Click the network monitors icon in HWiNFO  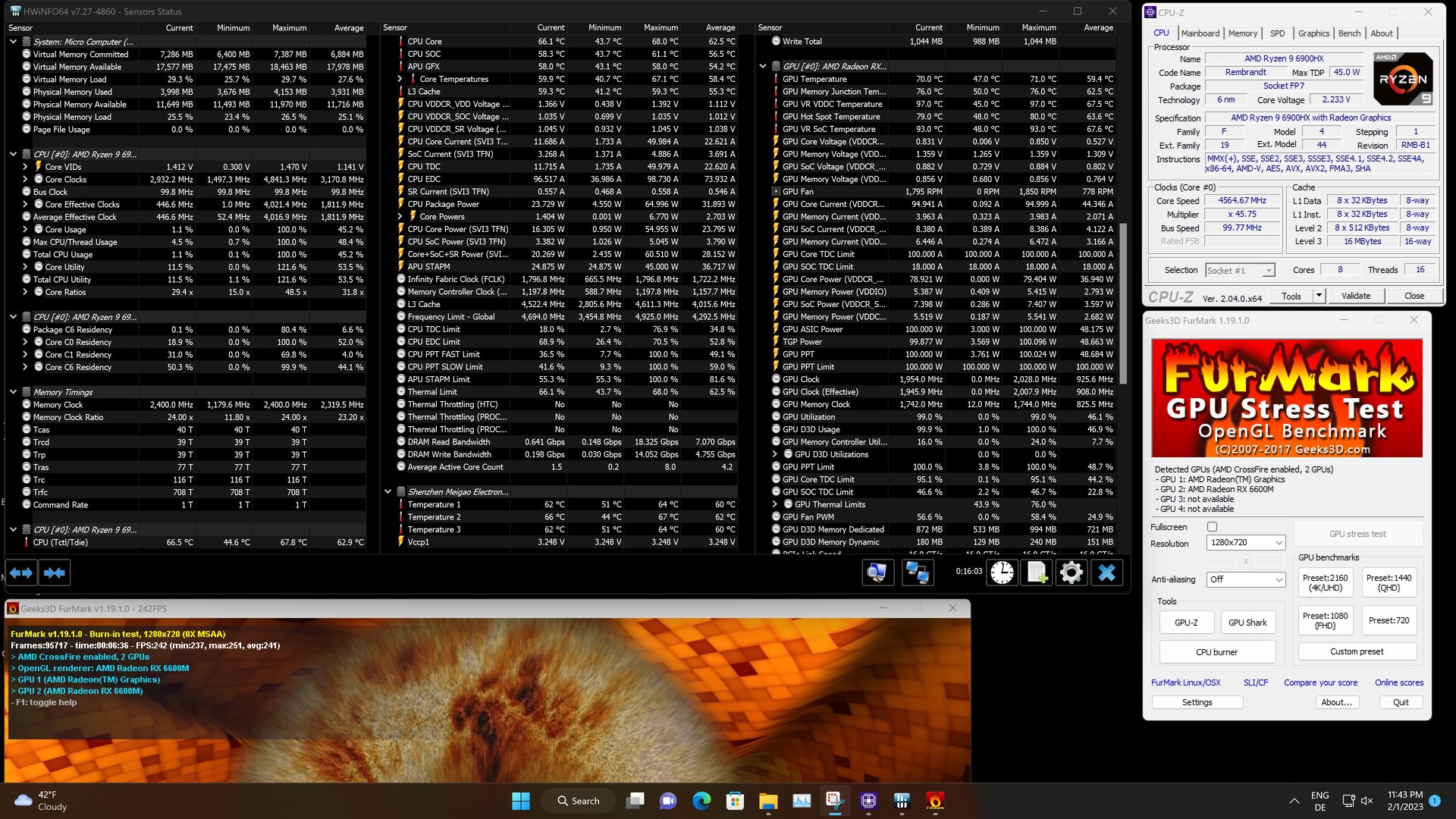917,573
